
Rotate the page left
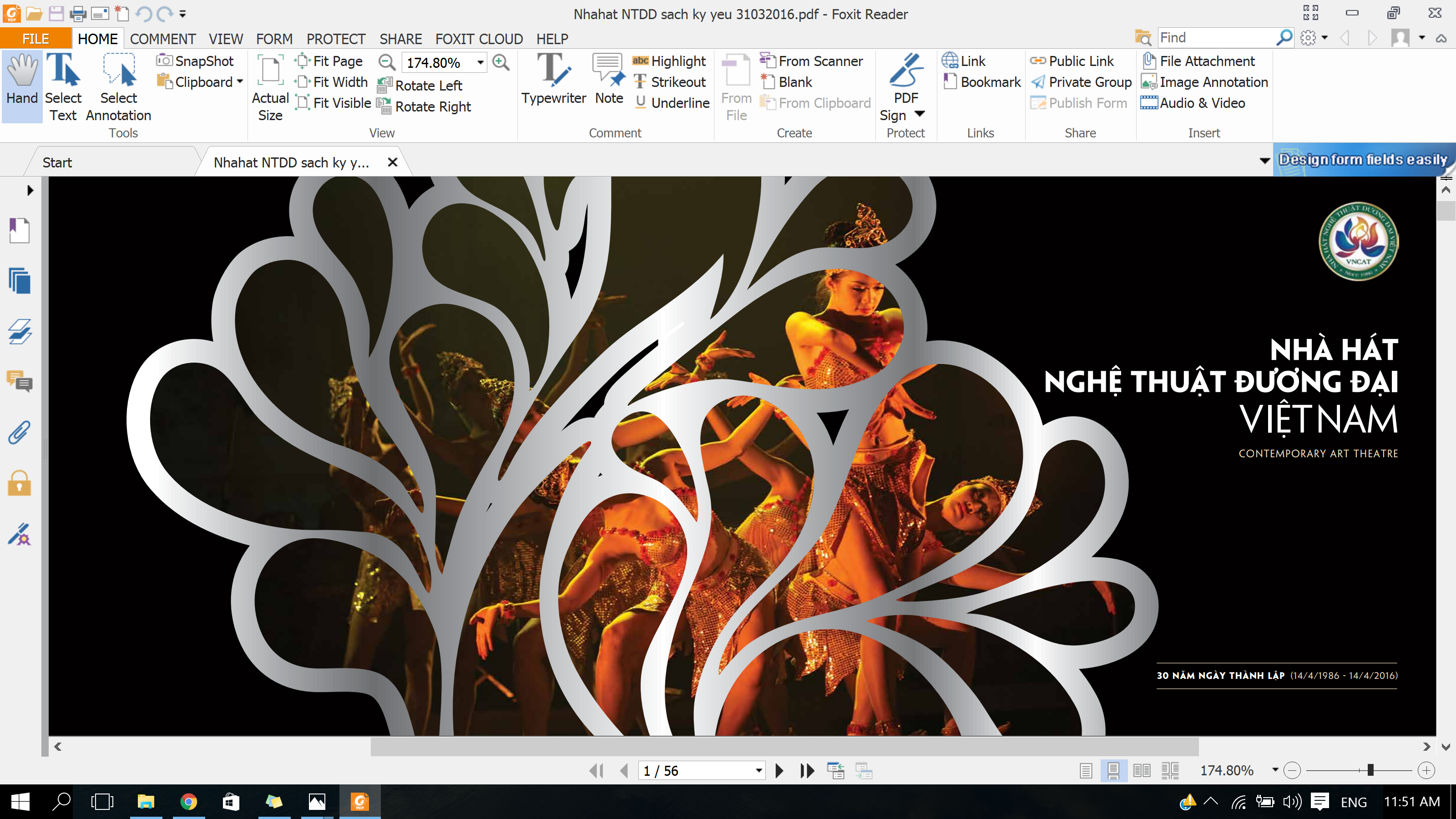pyautogui.click(x=420, y=86)
